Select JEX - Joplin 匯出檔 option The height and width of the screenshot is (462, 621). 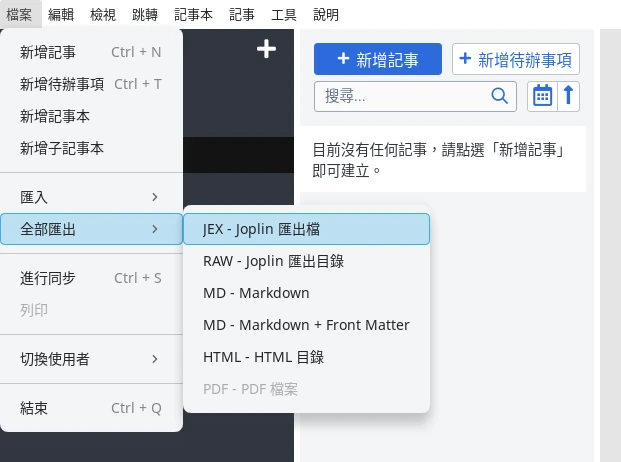pos(306,229)
